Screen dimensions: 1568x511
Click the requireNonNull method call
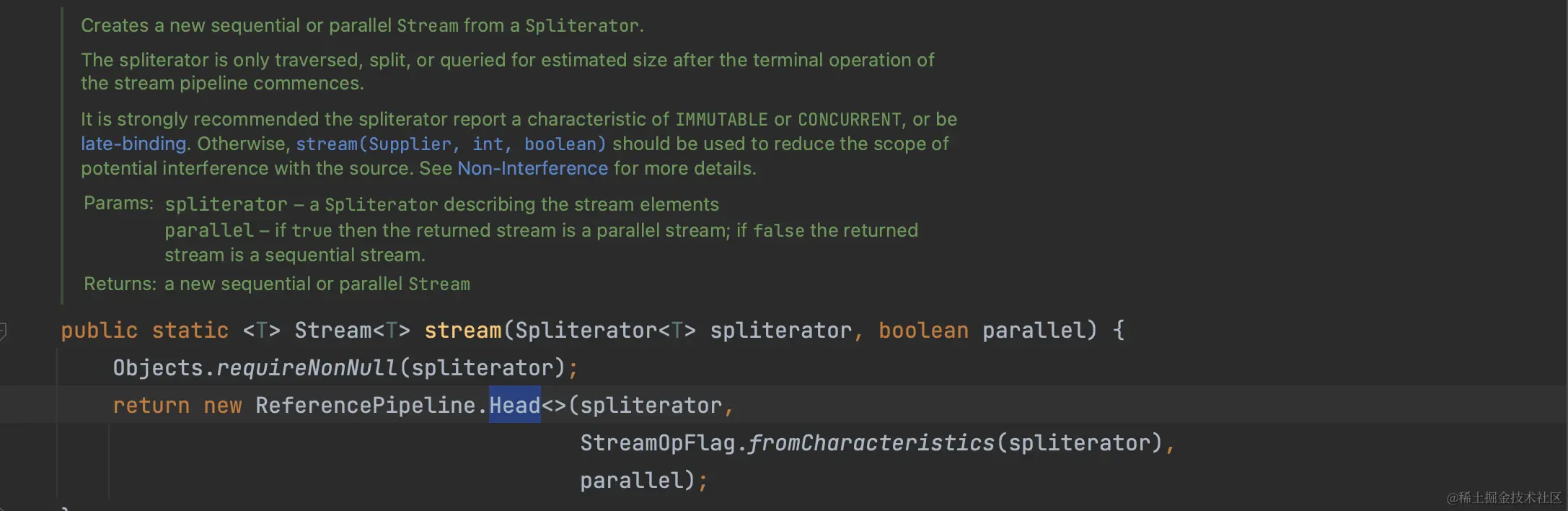coord(307,367)
